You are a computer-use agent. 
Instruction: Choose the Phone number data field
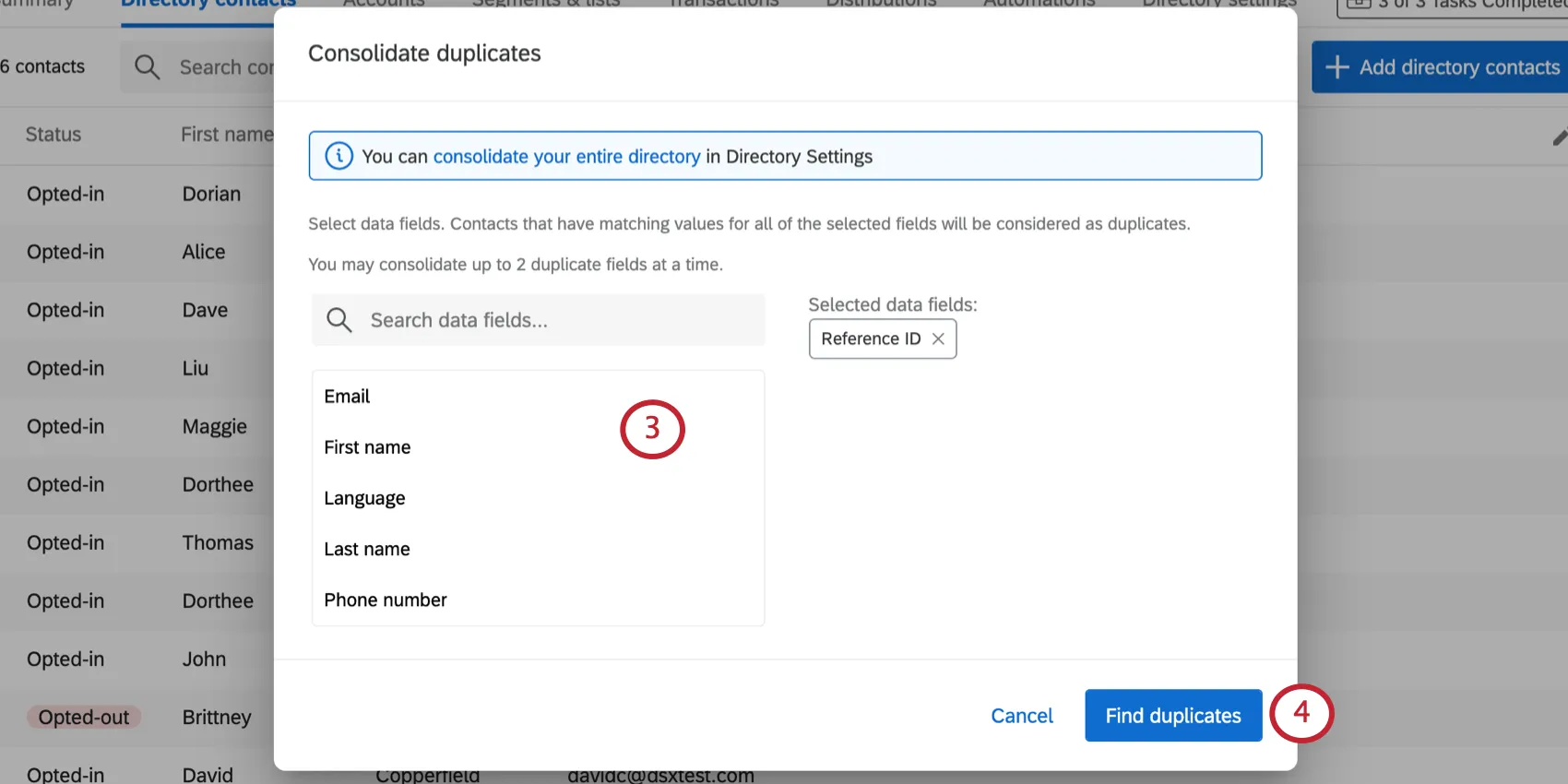click(386, 600)
